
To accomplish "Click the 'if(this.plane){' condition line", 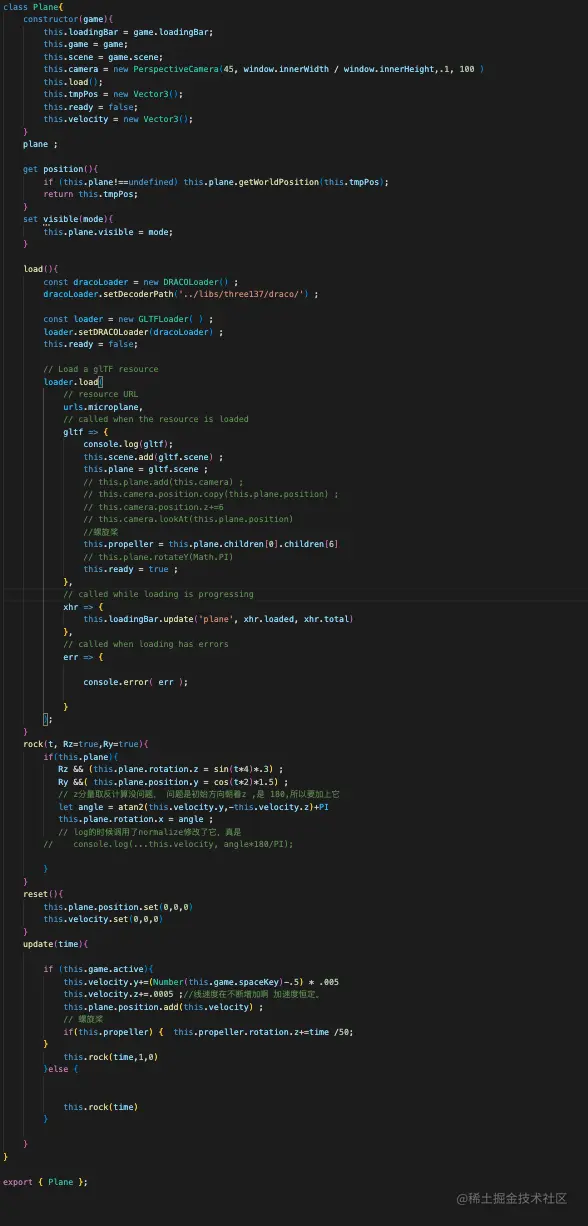I will (x=81, y=757).
